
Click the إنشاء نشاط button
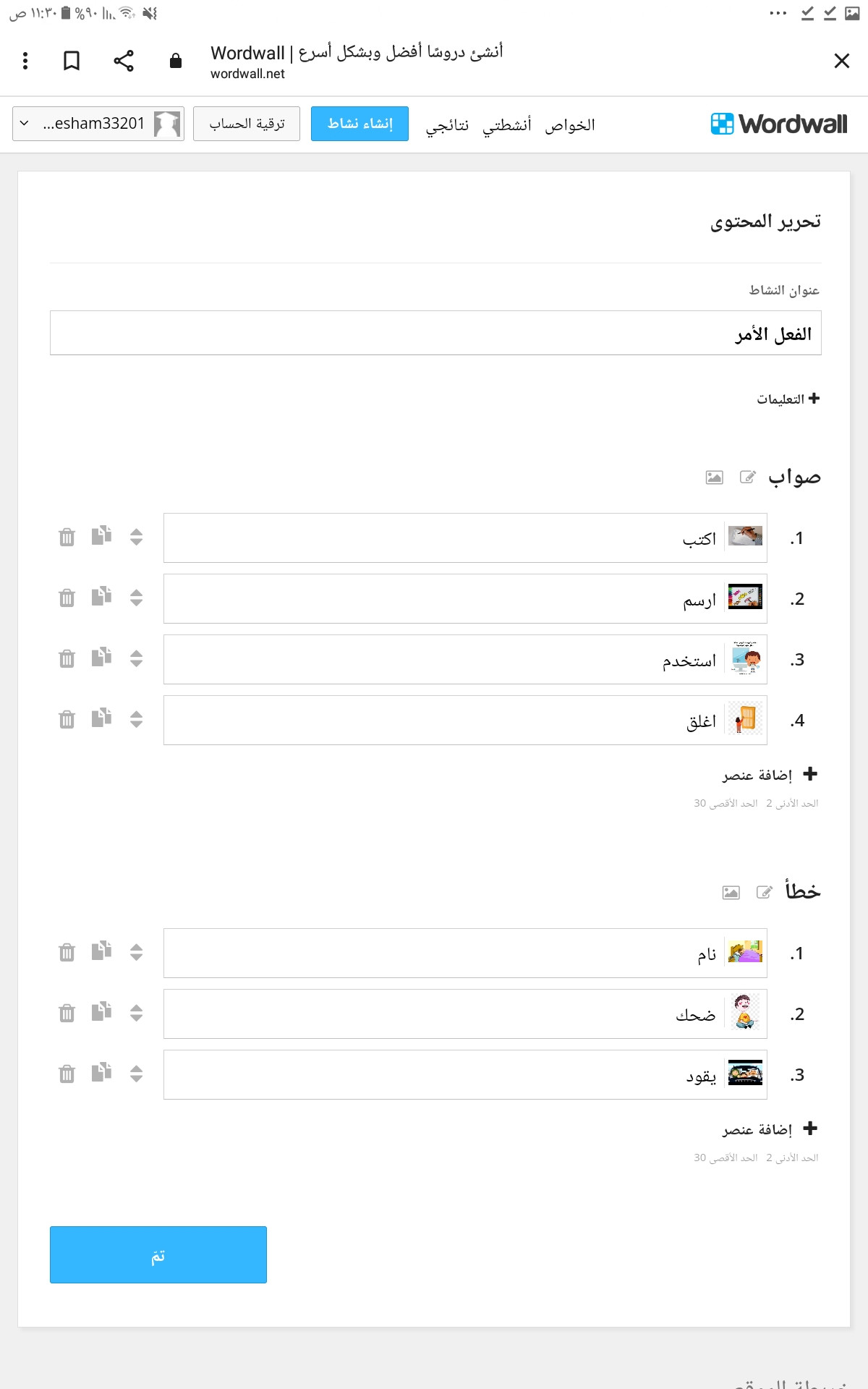(x=359, y=124)
